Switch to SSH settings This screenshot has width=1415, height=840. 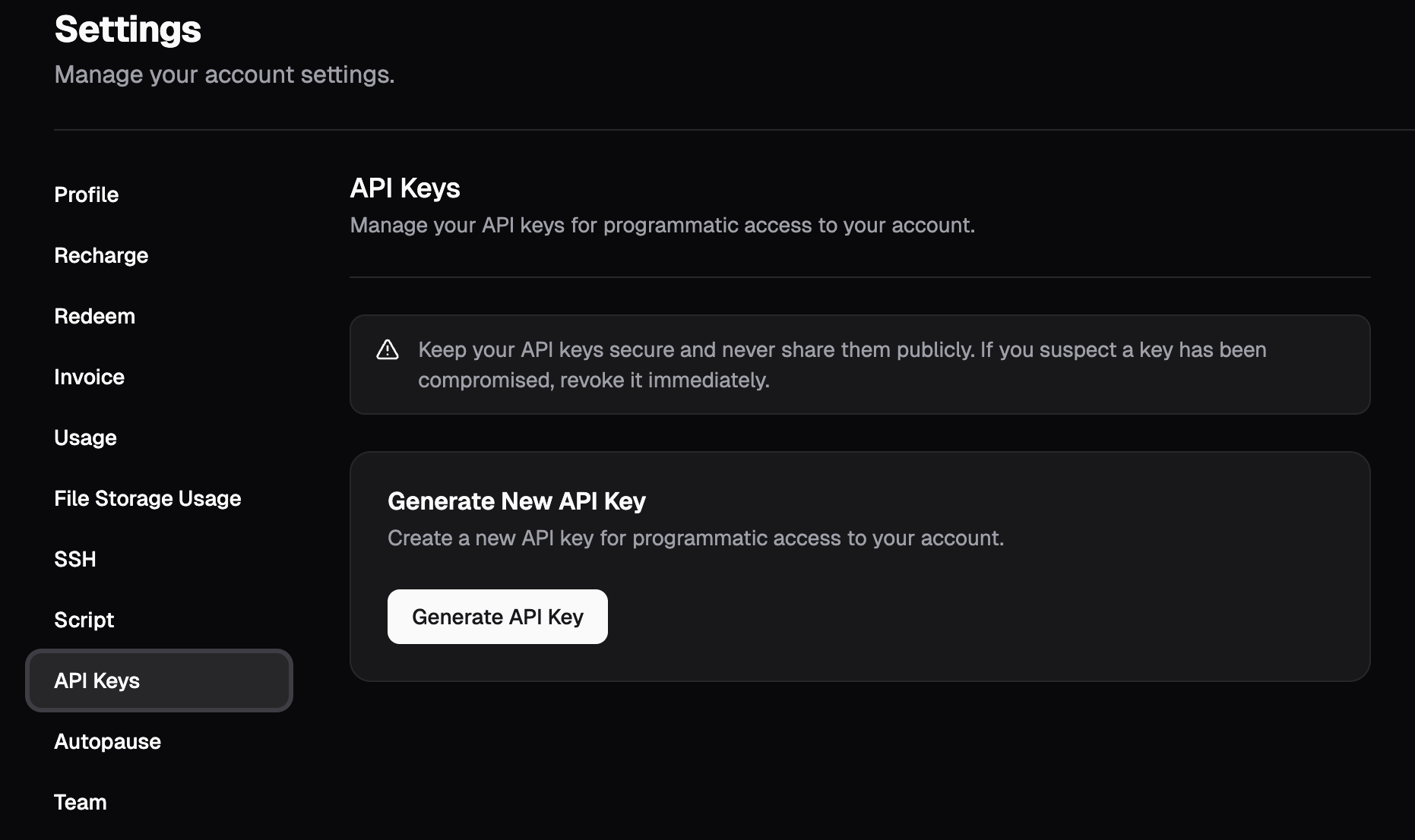[75, 559]
